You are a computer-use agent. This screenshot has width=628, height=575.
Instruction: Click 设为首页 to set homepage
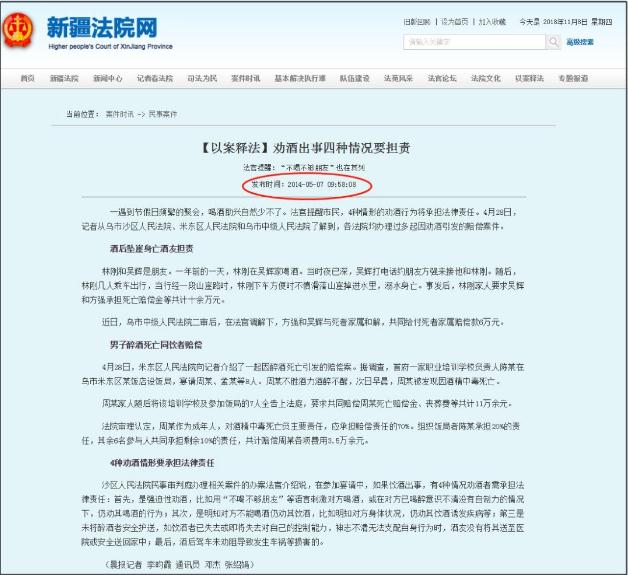click(454, 21)
